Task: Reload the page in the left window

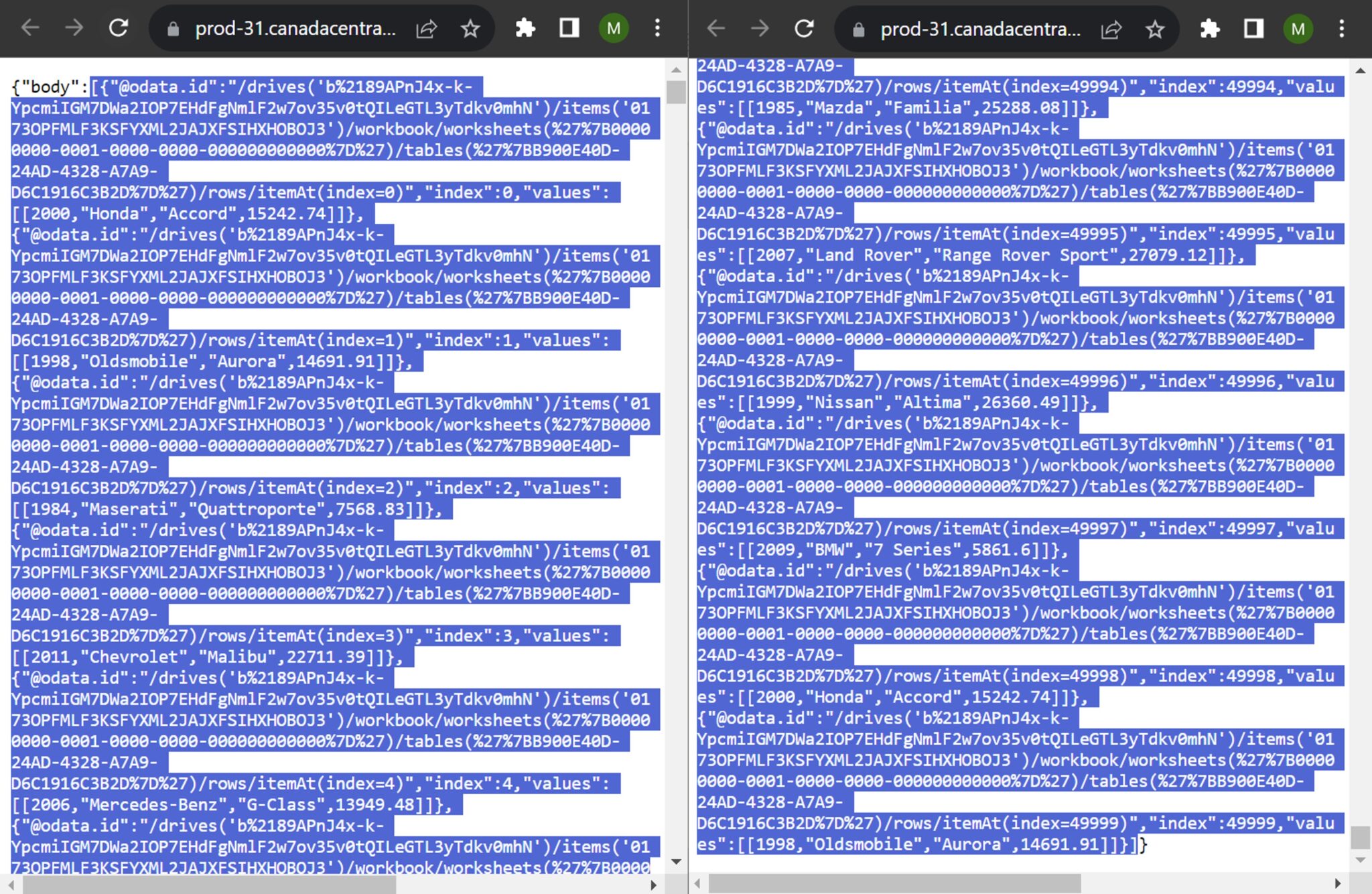Action: coord(118,28)
